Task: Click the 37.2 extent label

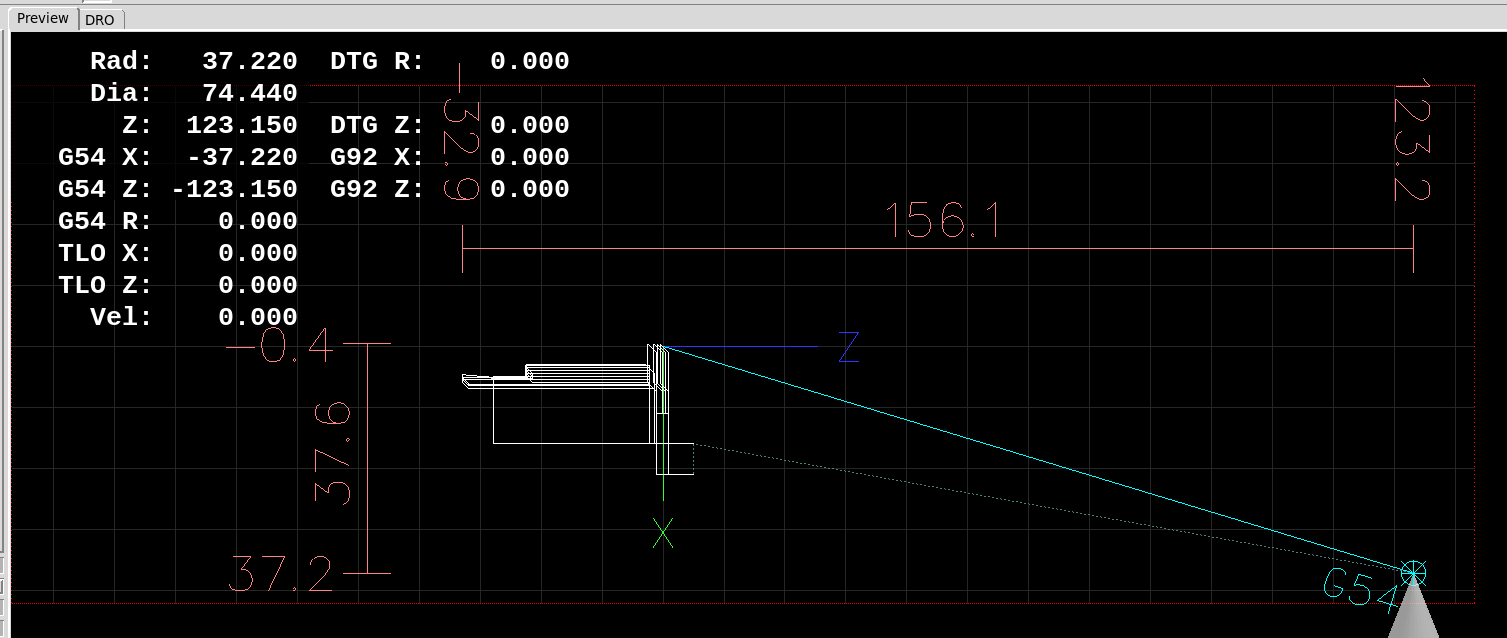Action: [x=281, y=575]
